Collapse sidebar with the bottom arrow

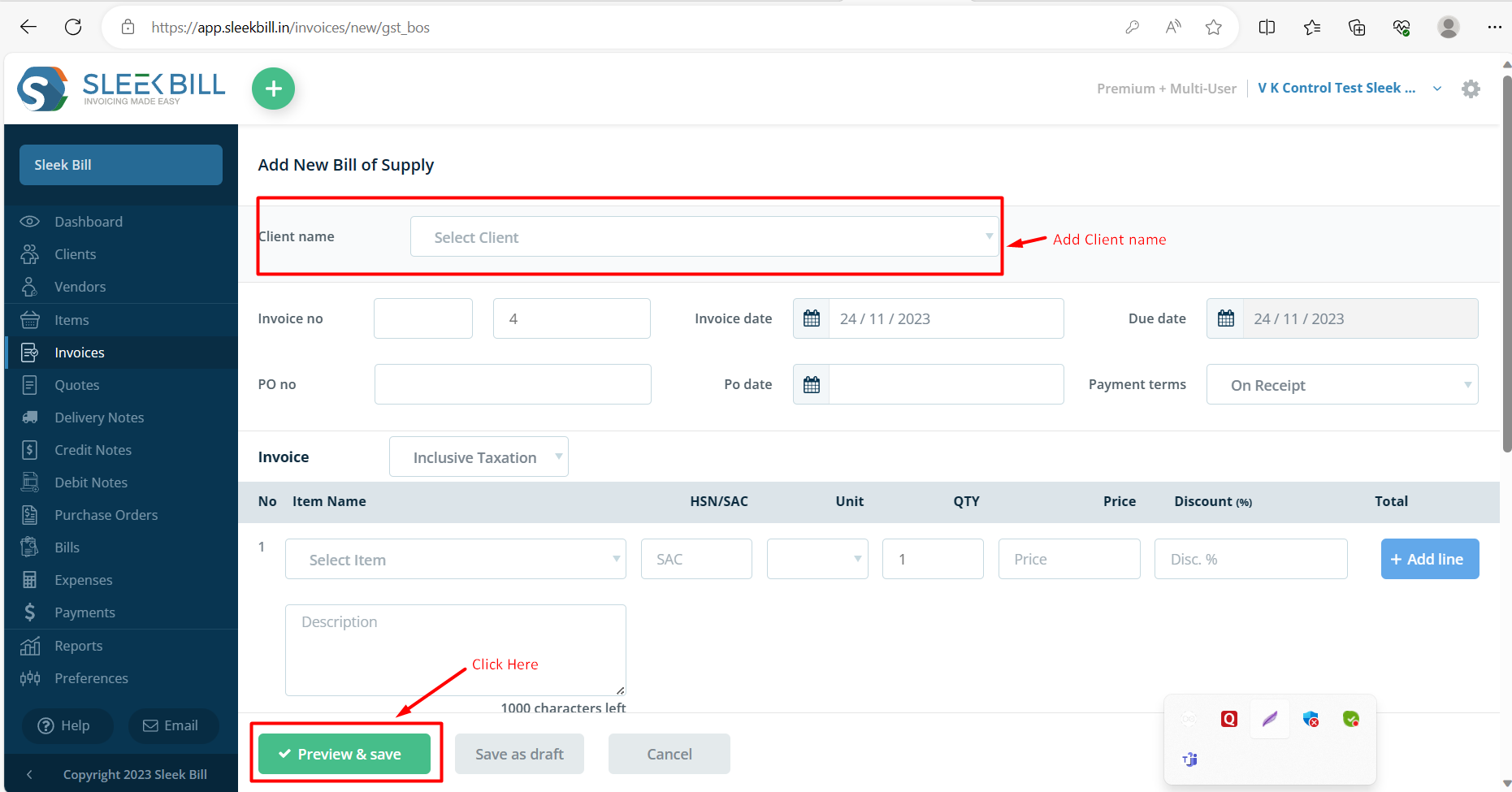pyautogui.click(x=29, y=775)
